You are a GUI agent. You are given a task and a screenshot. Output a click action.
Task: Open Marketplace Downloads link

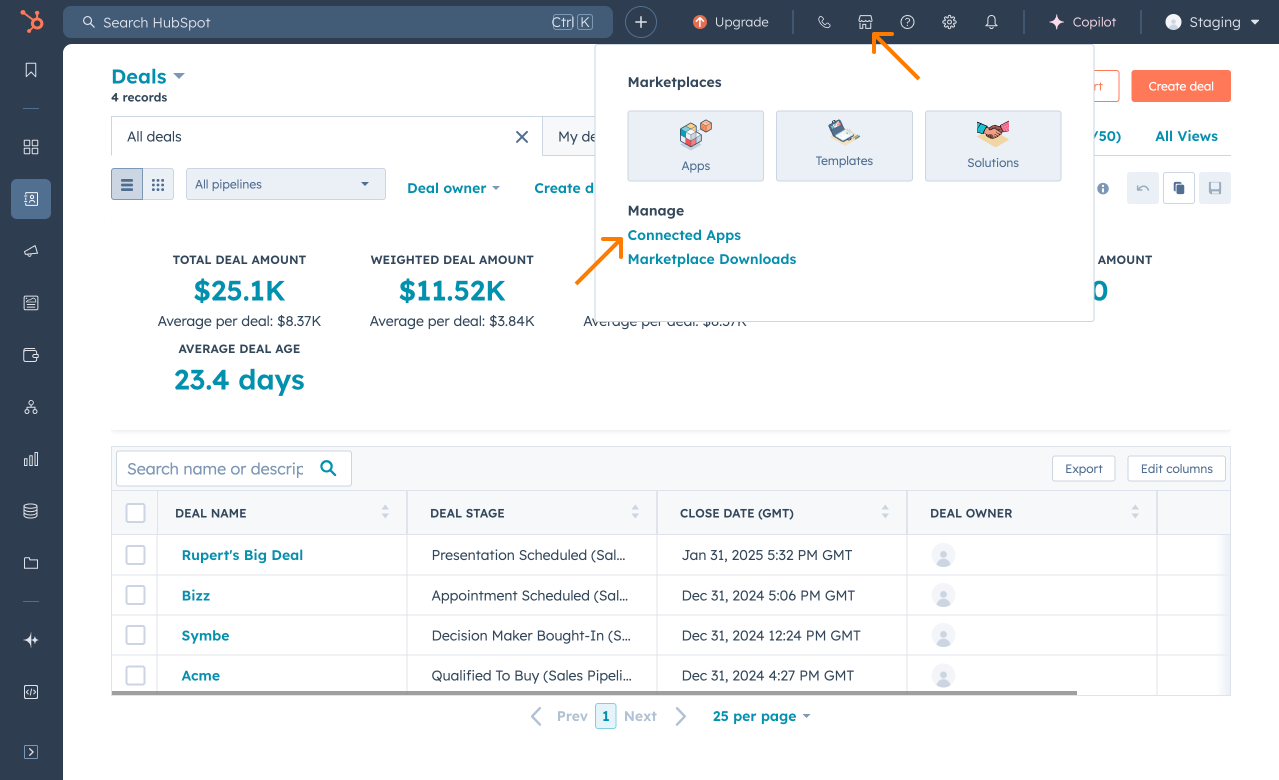(712, 259)
